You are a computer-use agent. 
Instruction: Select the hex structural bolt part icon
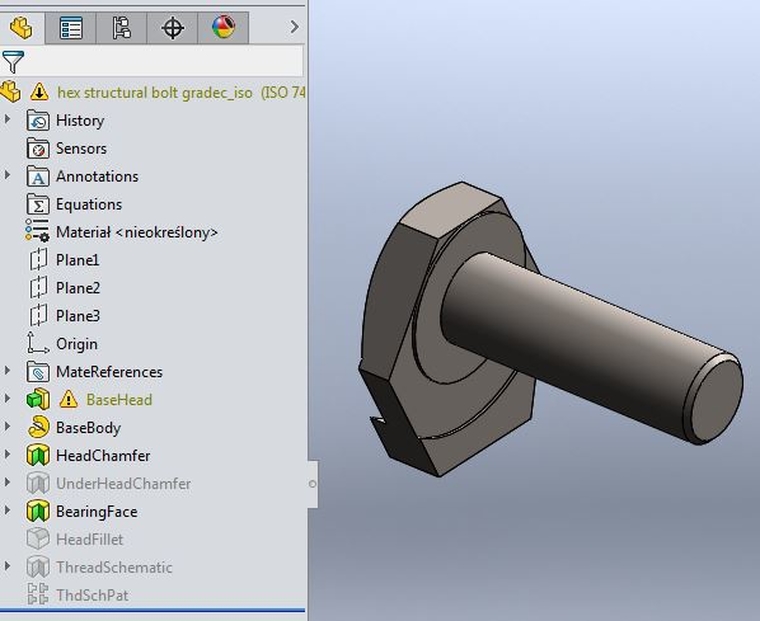click(10, 92)
